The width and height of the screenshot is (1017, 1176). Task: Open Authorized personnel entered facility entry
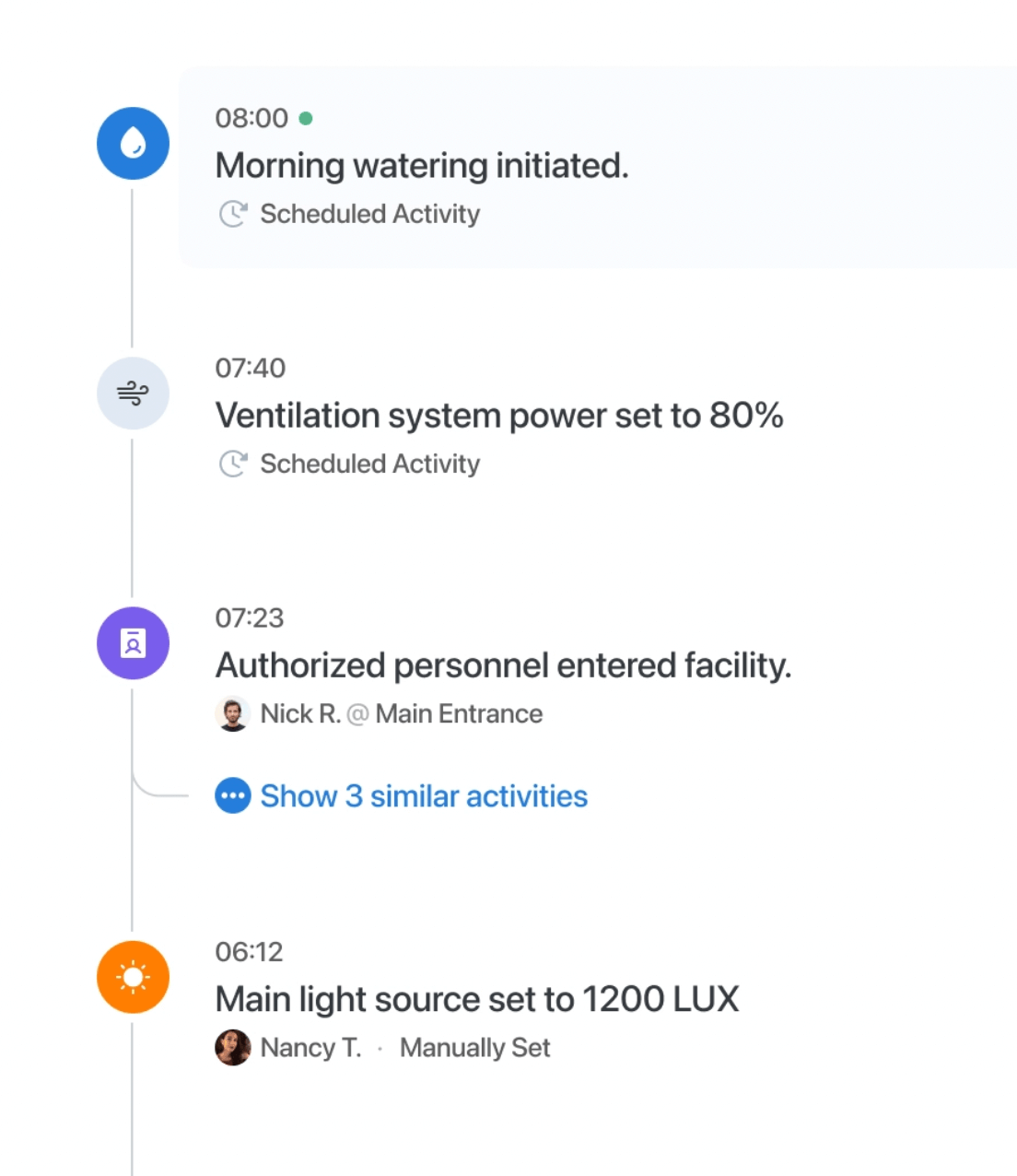pos(503,665)
